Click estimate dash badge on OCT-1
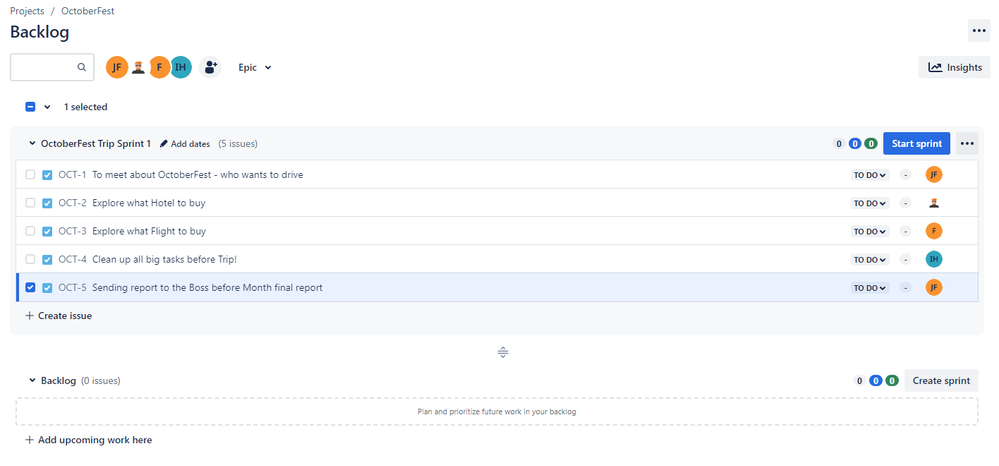 [905, 175]
